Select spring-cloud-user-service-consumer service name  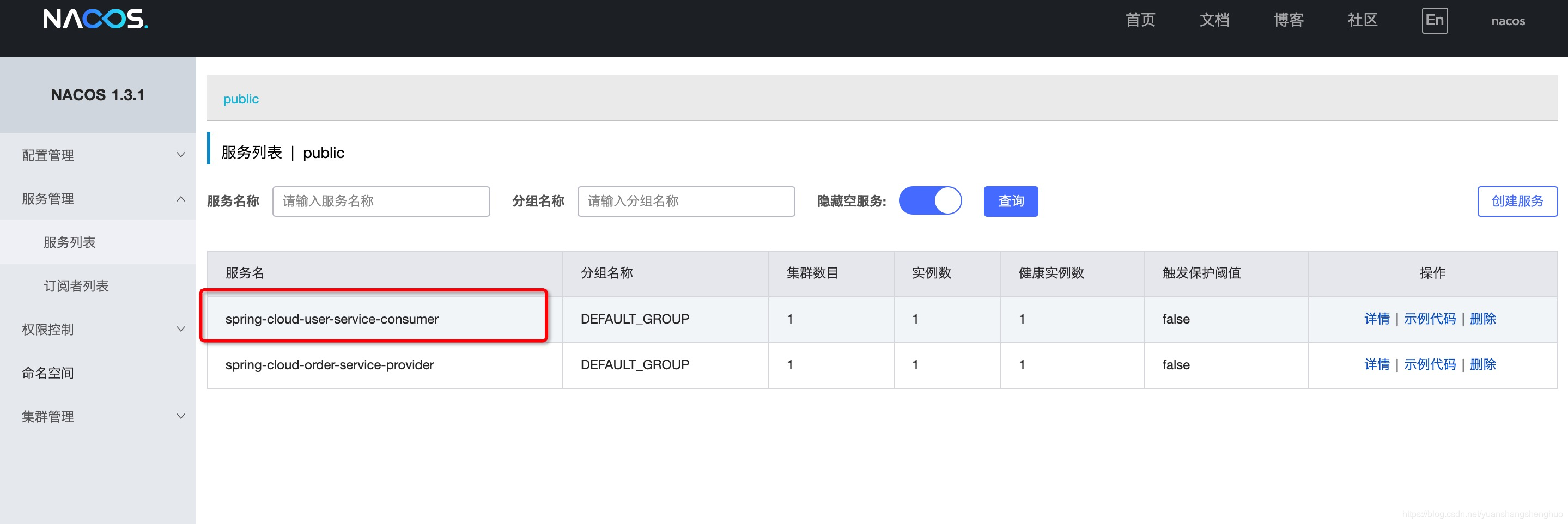tap(332, 319)
